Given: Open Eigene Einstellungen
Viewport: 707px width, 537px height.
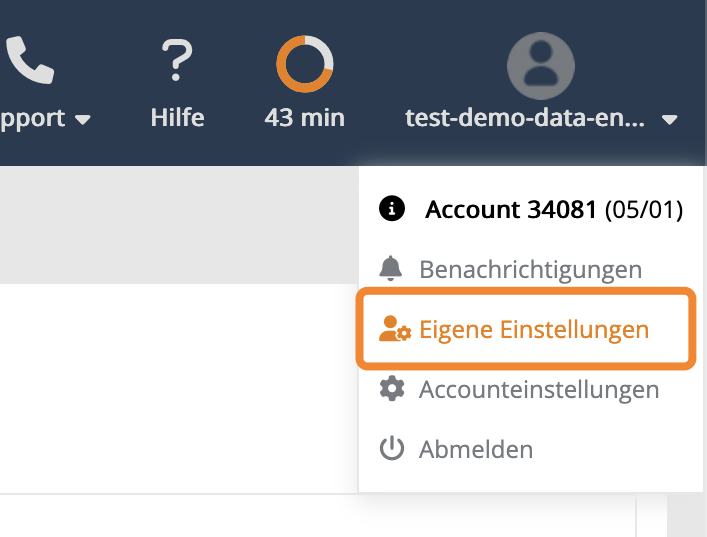Looking at the screenshot, I should (x=534, y=330).
